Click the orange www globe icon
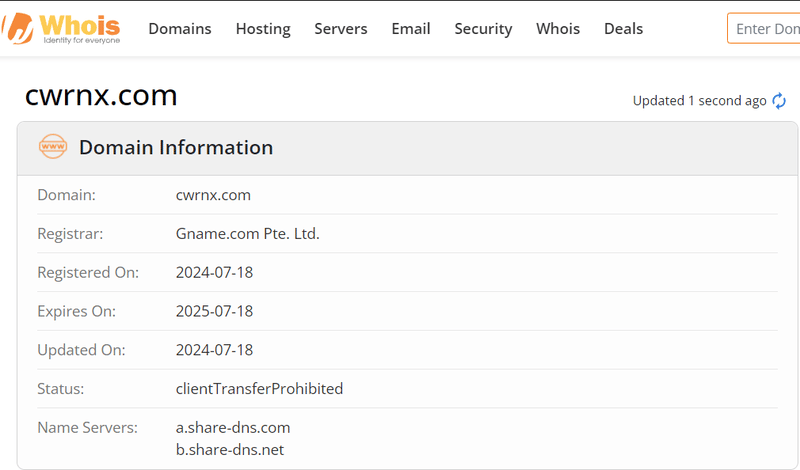 coord(52,147)
